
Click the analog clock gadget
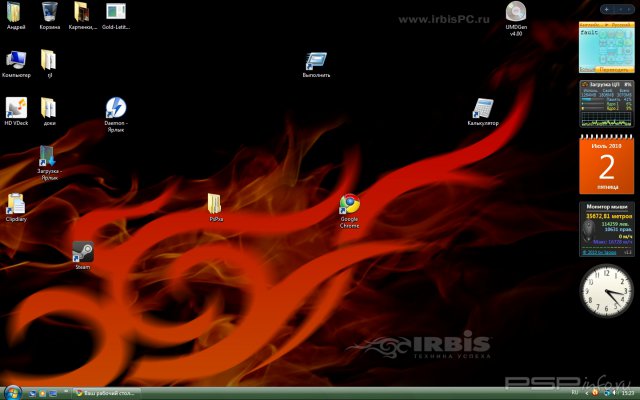[606, 291]
